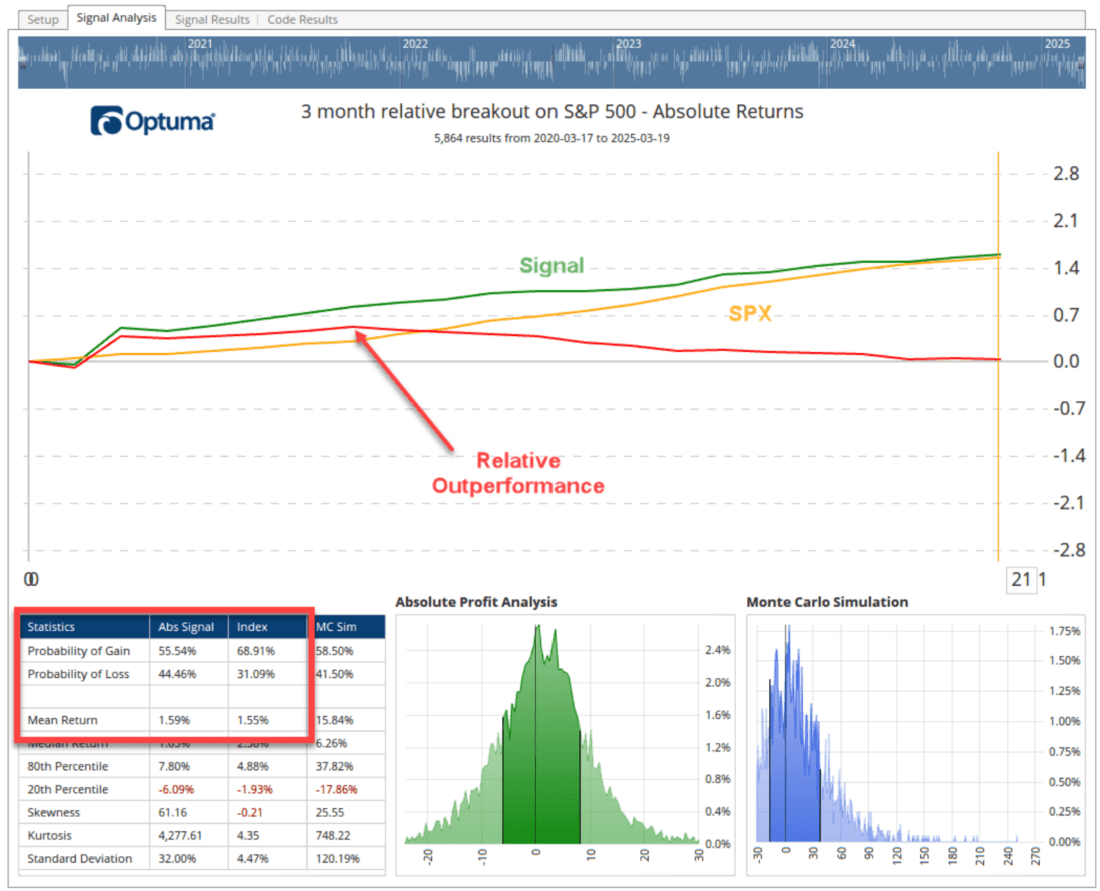The width and height of the screenshot is (1100, 891).
Task: Click the '5,864 results' date range subtitle
Action: 551,138
